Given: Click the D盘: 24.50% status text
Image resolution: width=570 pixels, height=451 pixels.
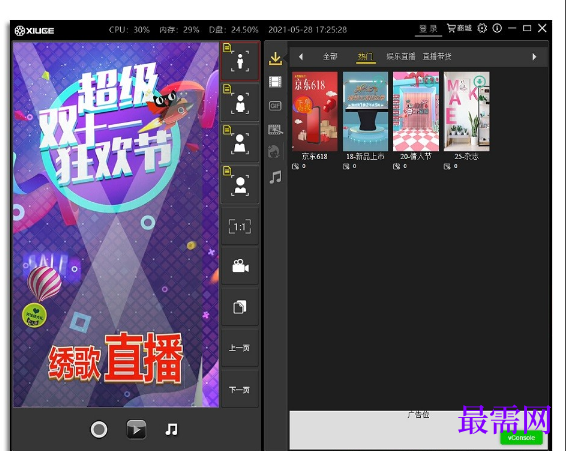Looking at the screenshot, I should point(234,30).
